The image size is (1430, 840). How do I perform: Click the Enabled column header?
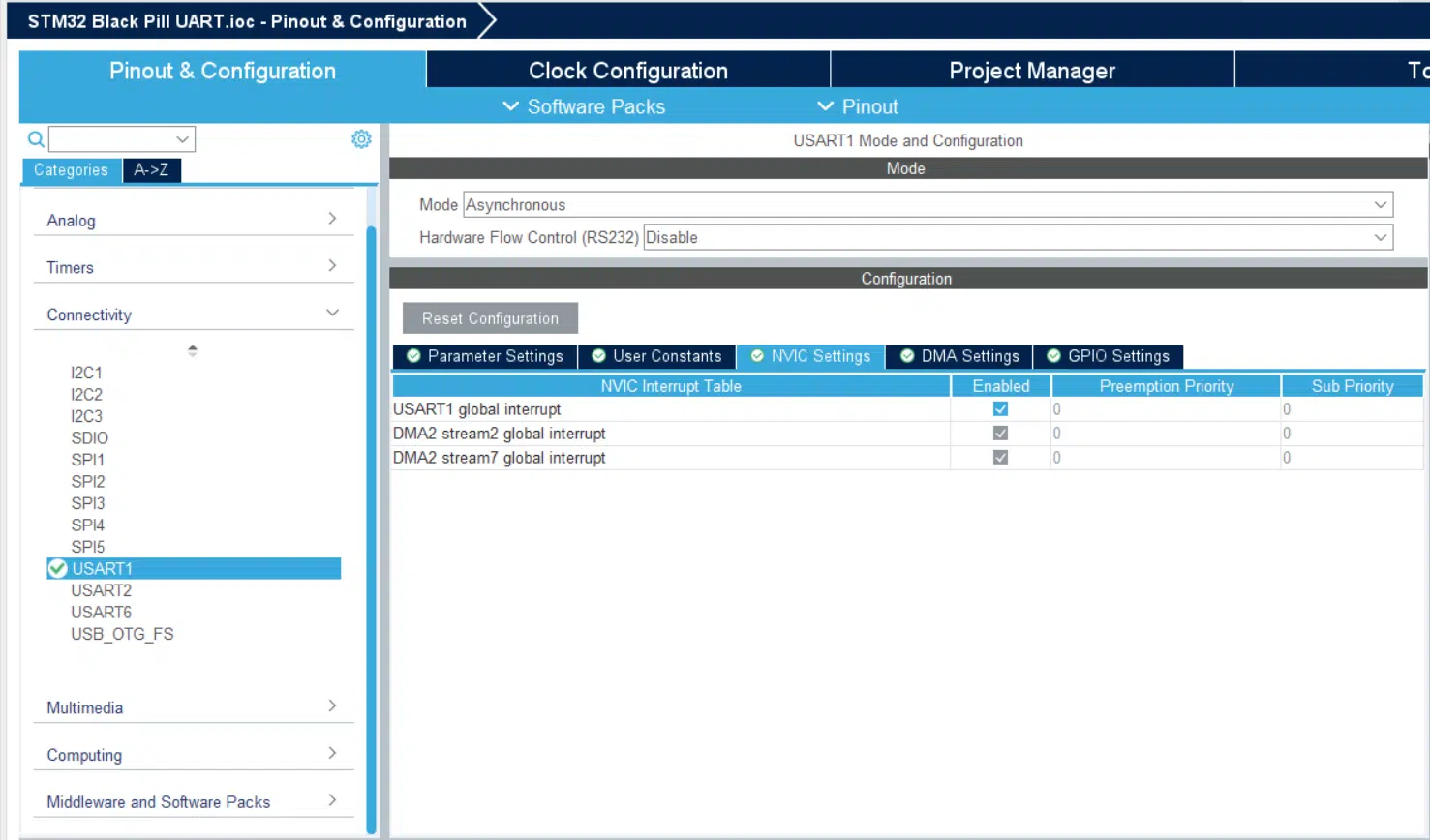coord(1001,386)
